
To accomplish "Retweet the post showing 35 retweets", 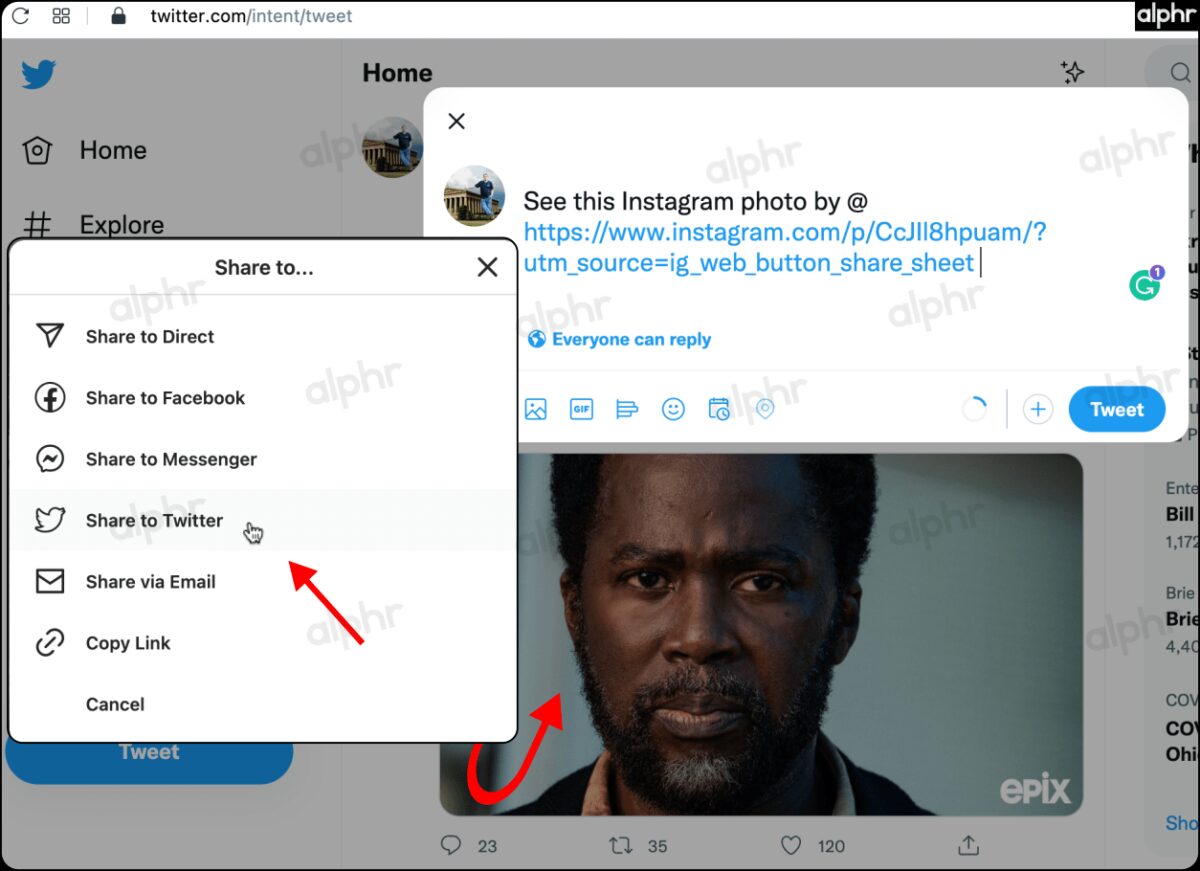I will 624,845.
